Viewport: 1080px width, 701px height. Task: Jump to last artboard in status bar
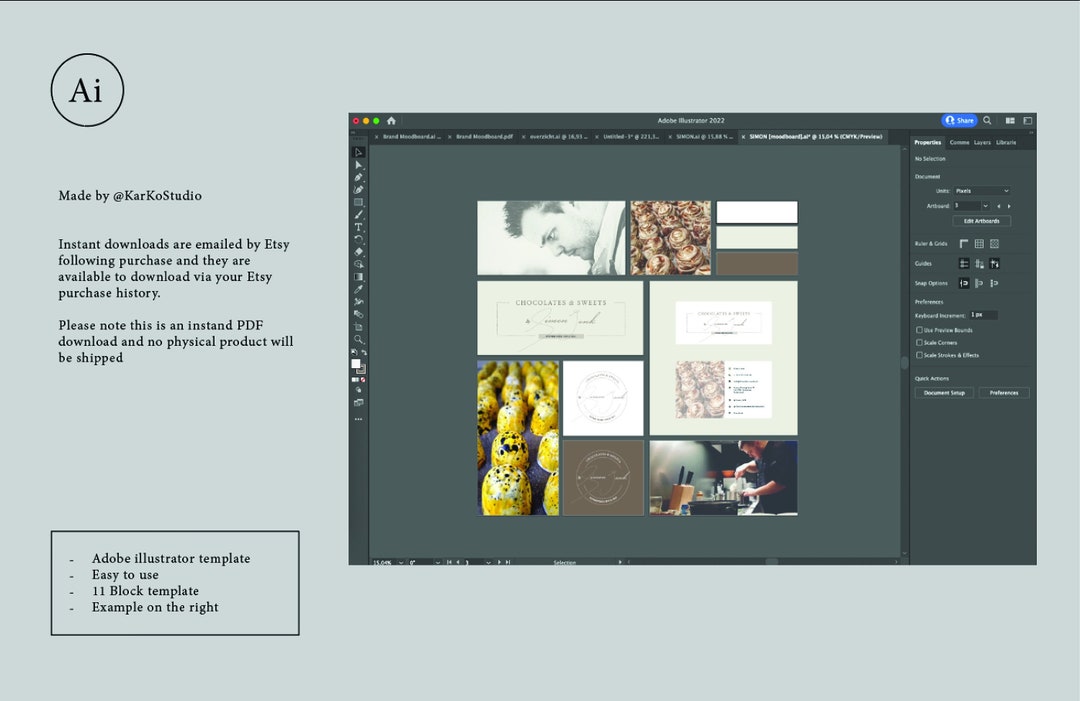508,563
